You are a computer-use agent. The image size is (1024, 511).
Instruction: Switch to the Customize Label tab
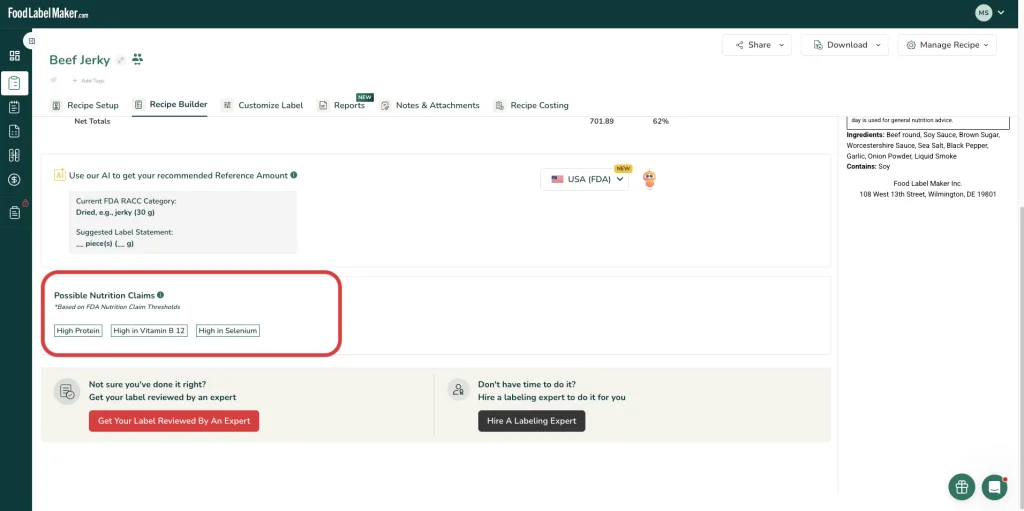coord(262,105)
